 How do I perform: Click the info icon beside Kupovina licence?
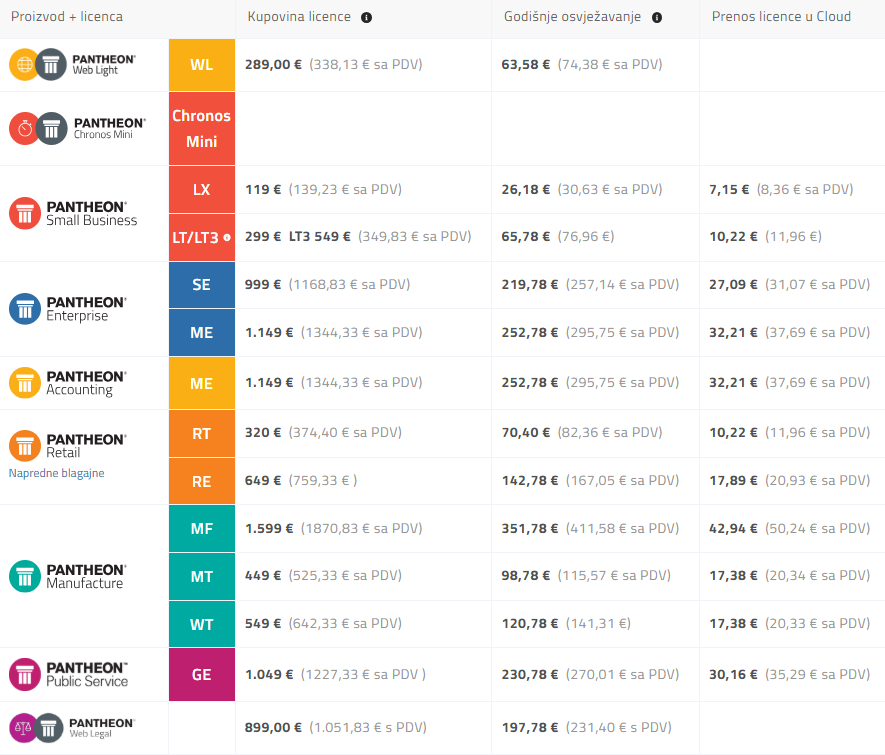tap(367, 17)
